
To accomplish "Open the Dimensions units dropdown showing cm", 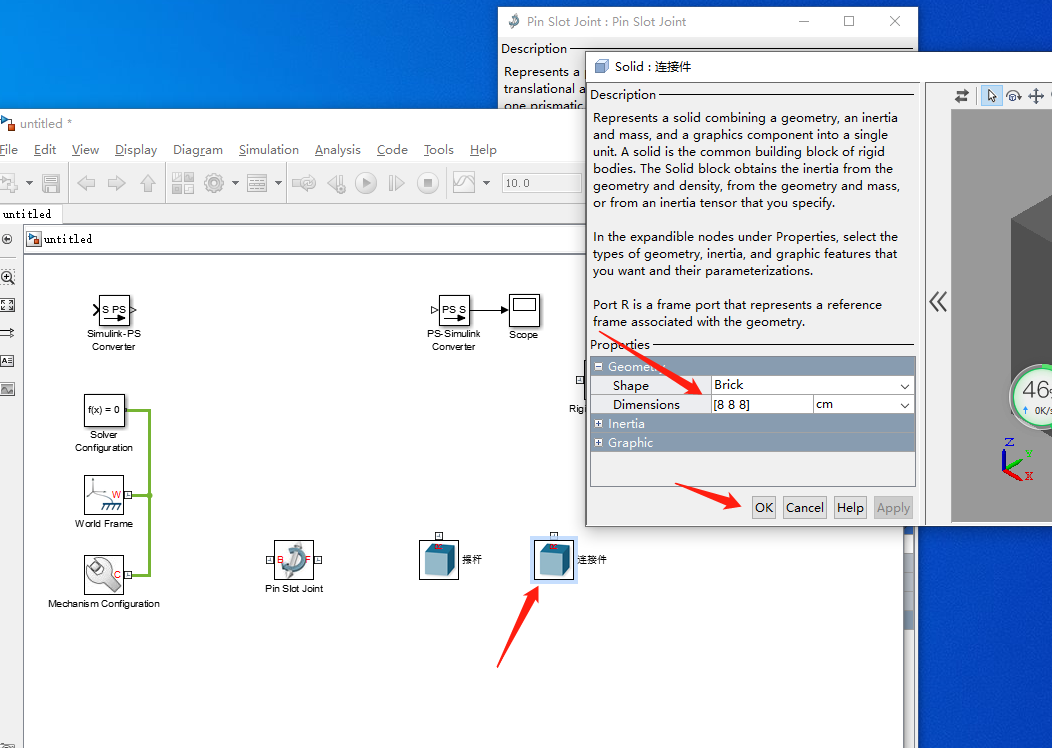I will click(x=905, y=404).
